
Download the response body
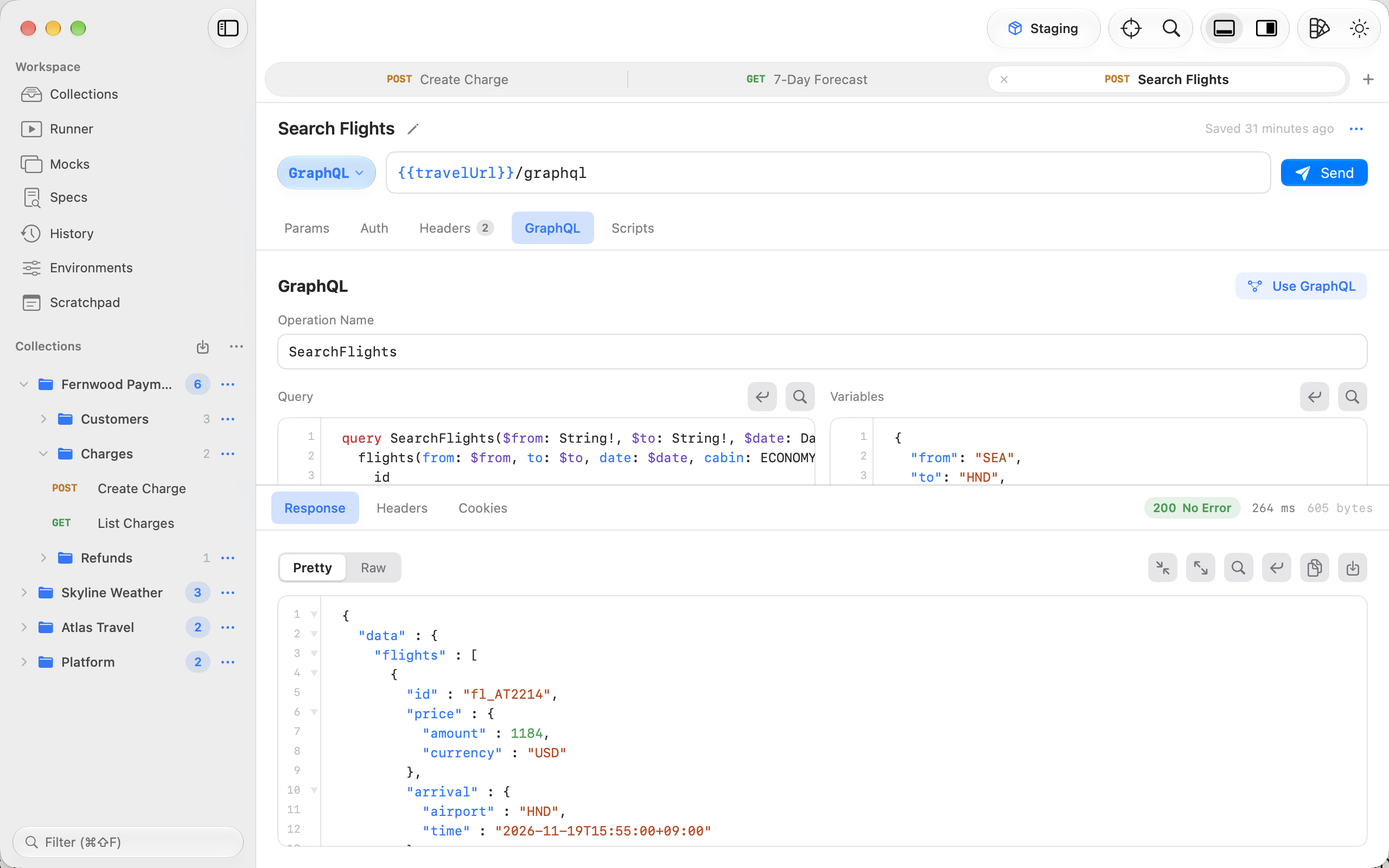pyautogui.click(x=1352, y=568)
